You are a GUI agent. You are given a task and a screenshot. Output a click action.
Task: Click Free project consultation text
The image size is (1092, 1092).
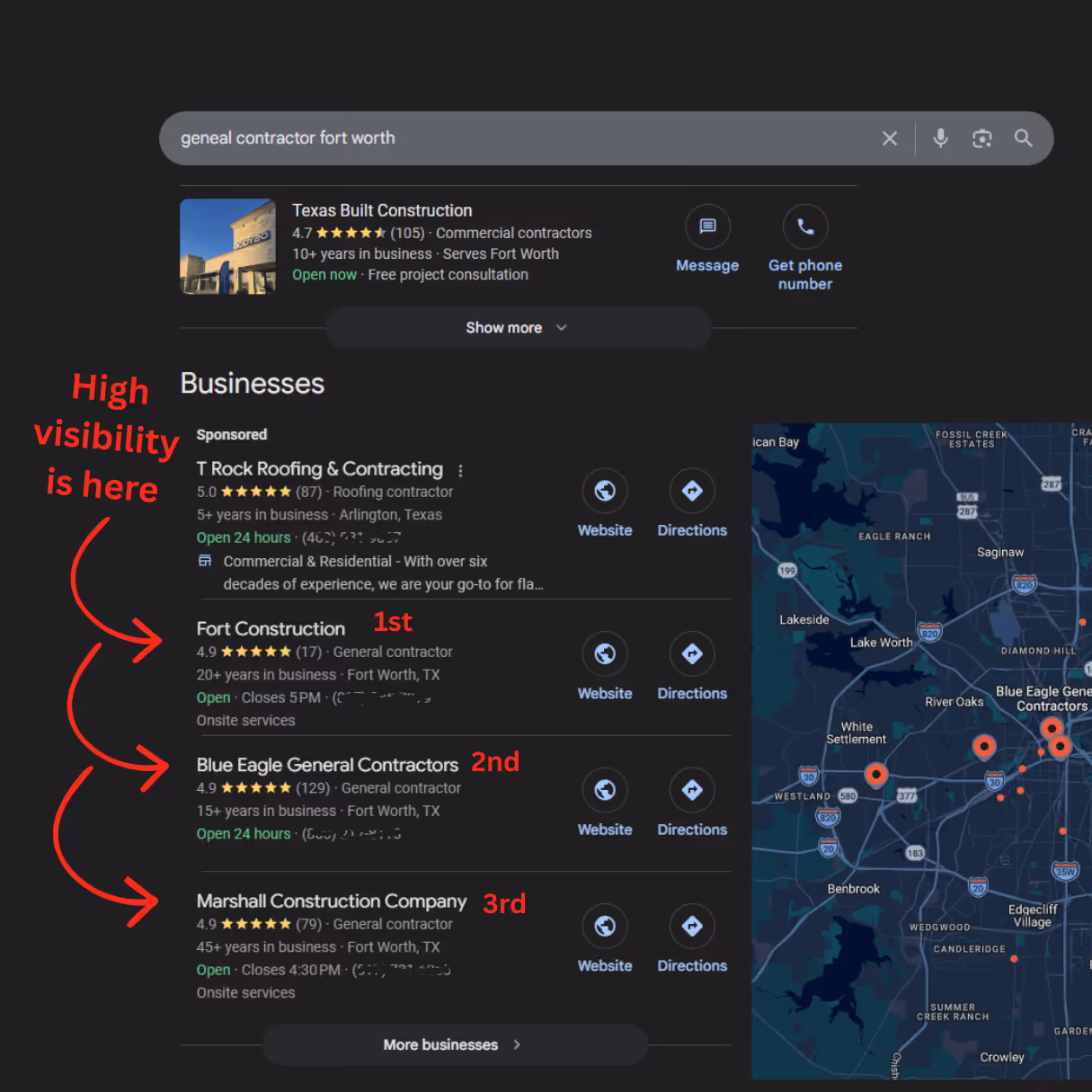pos(448,275)
